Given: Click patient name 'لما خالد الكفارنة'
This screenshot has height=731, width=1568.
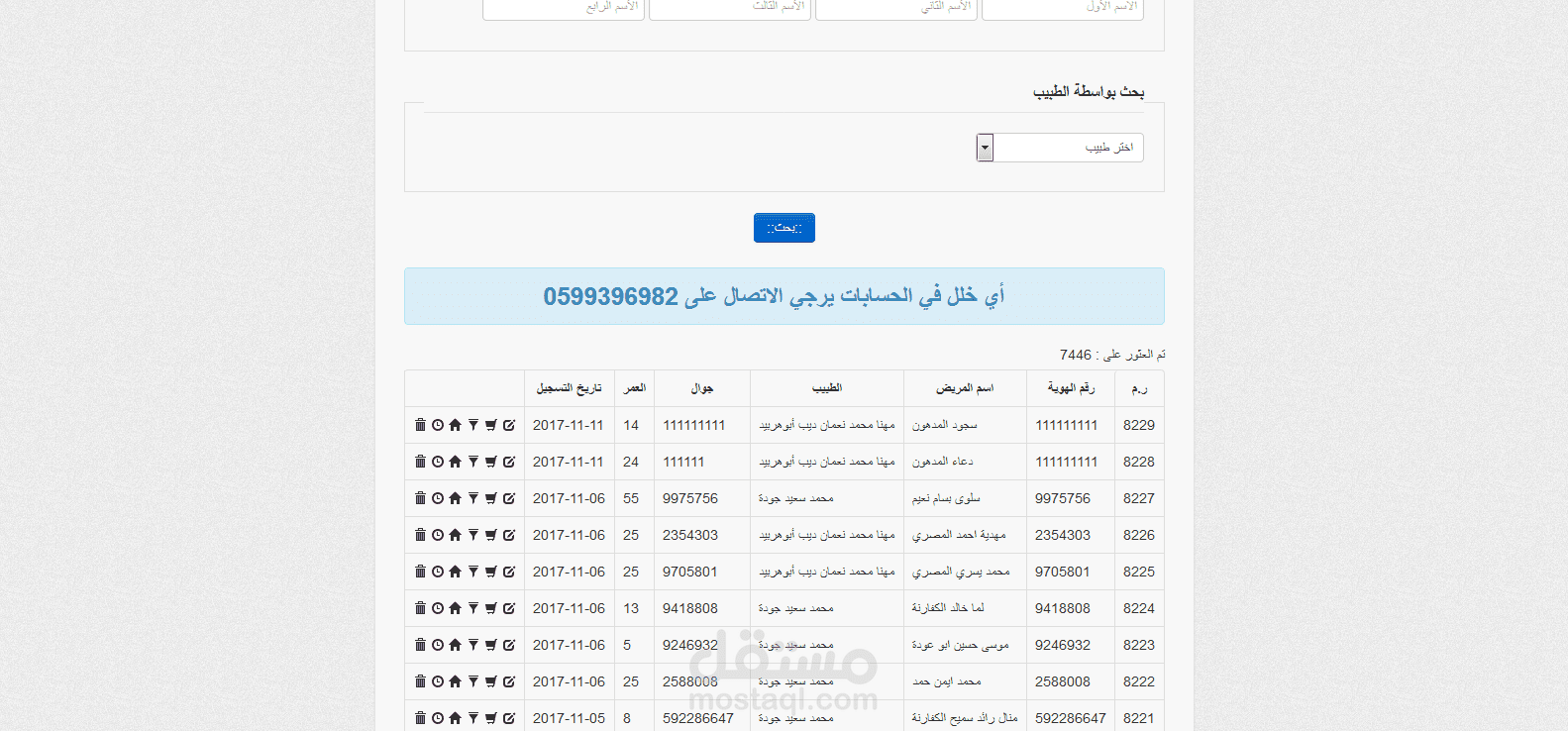Looking at the screenshot, I should click(x=948, y=608).
